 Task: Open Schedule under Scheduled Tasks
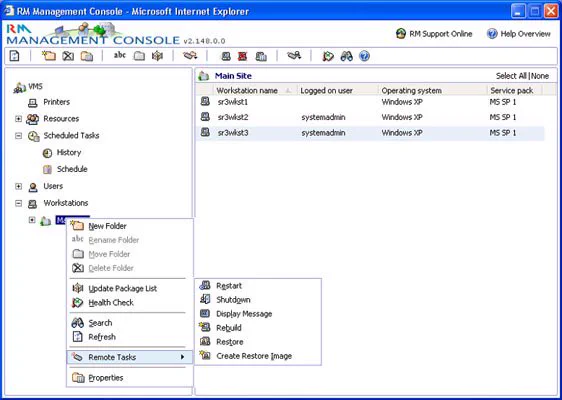[72, 169]
